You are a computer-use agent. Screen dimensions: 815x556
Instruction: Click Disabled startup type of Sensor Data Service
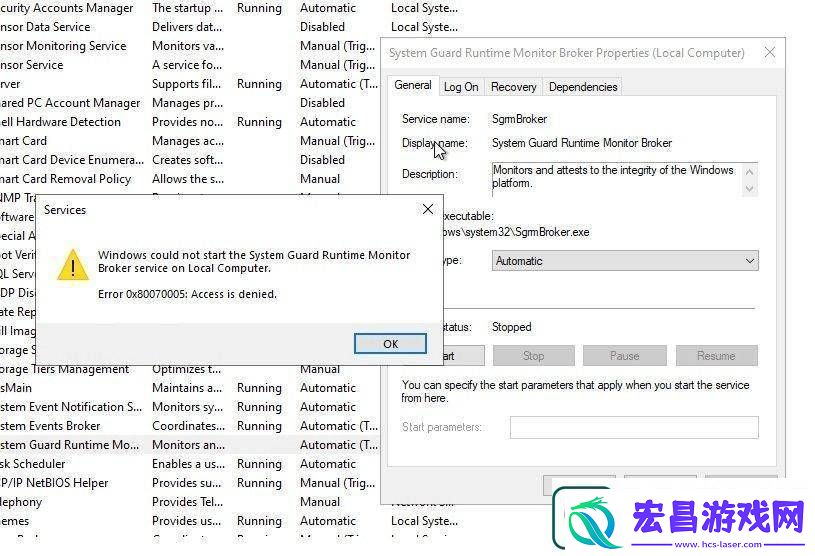(x=322, y=27)
